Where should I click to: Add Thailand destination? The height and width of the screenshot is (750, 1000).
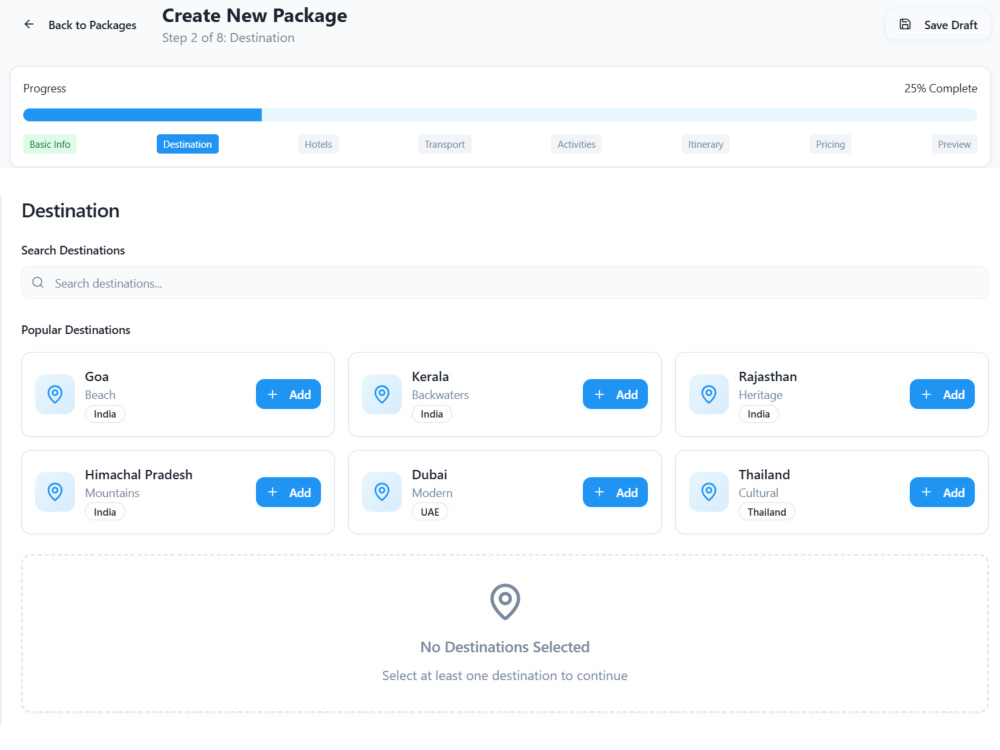[x=942, y=492]
